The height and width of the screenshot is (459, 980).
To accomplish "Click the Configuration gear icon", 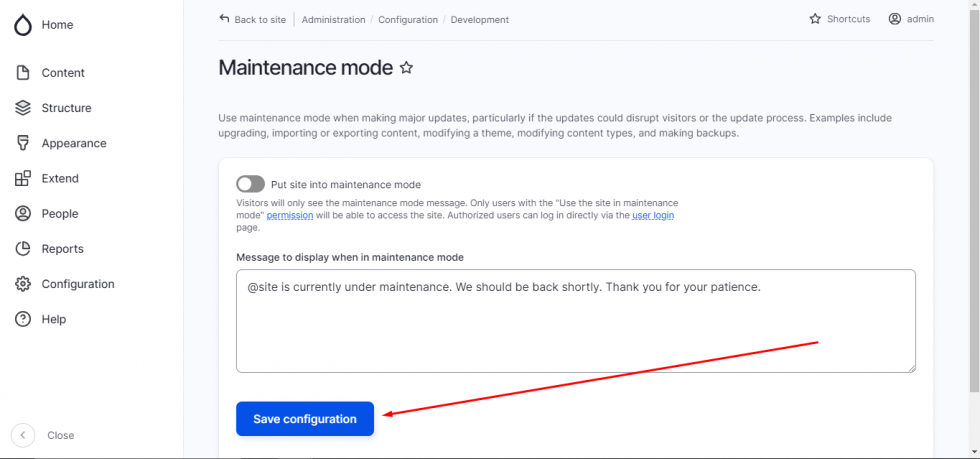I will click(23, 284).
